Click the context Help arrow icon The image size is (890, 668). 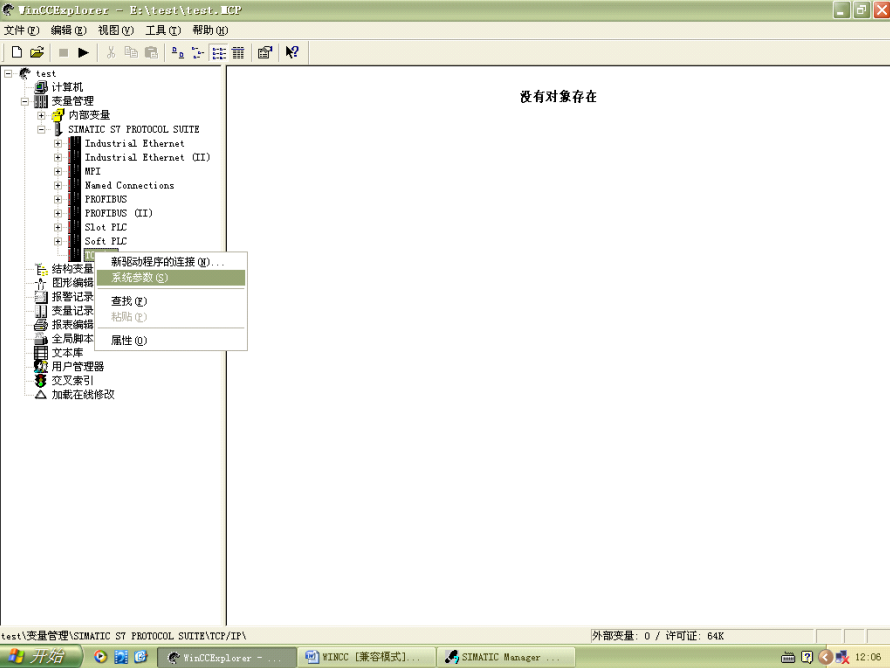pos(292,53)
